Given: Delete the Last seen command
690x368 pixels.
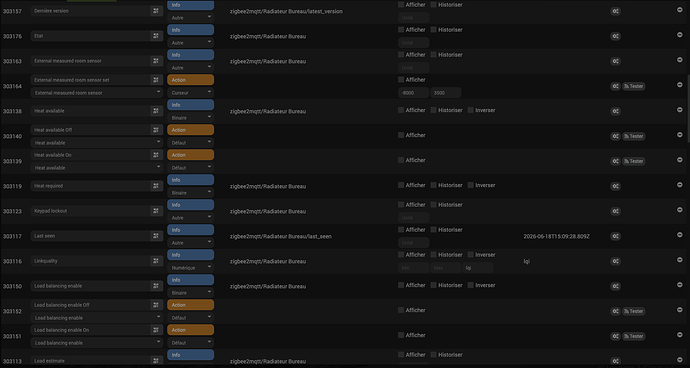Looking at the screenshot, I should click(x=680, y=235).
